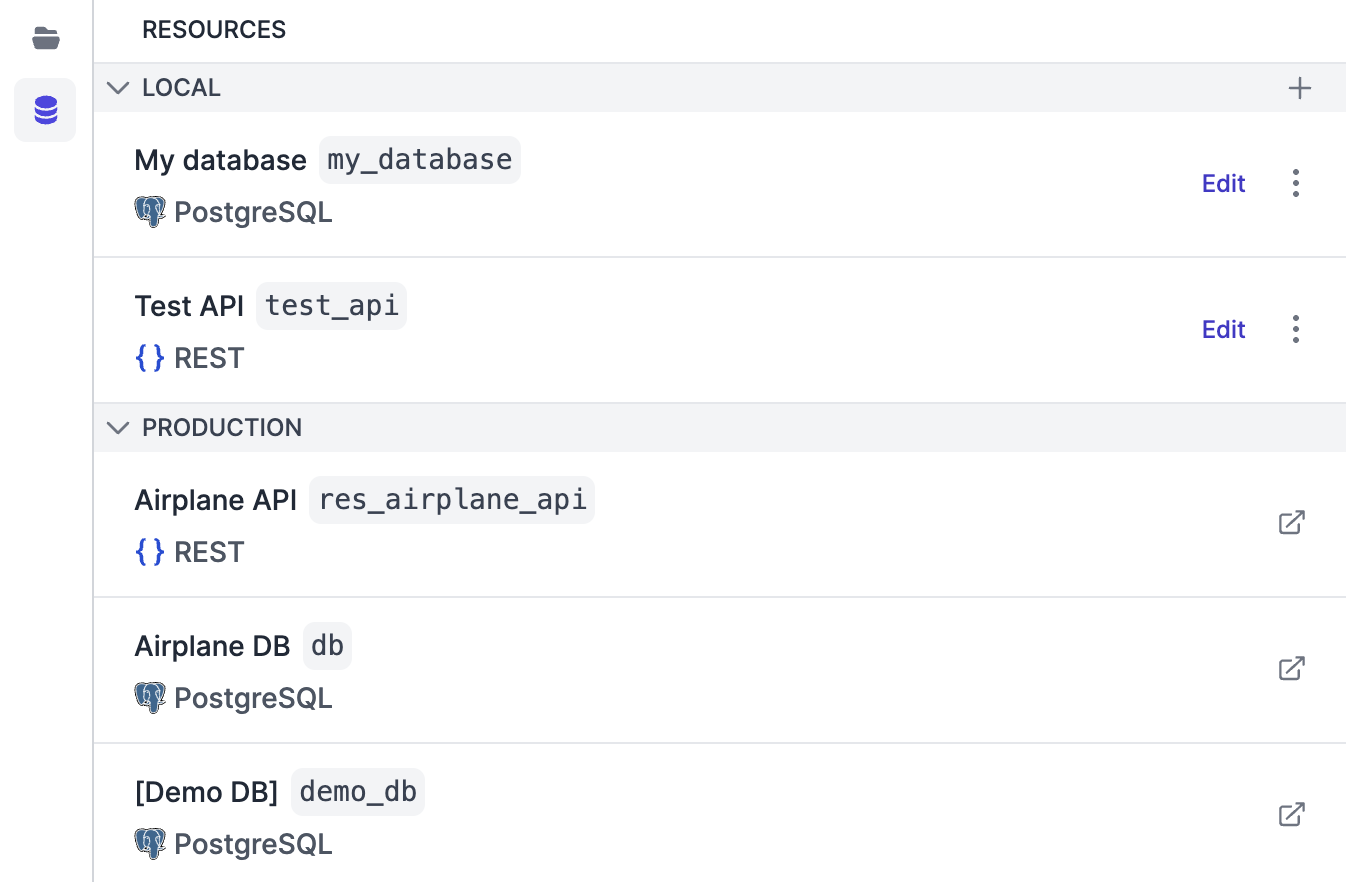1346x882 pixels.
Task: Select the my_database slug badge
Action: pyautogui.click(x=420, y=160)
